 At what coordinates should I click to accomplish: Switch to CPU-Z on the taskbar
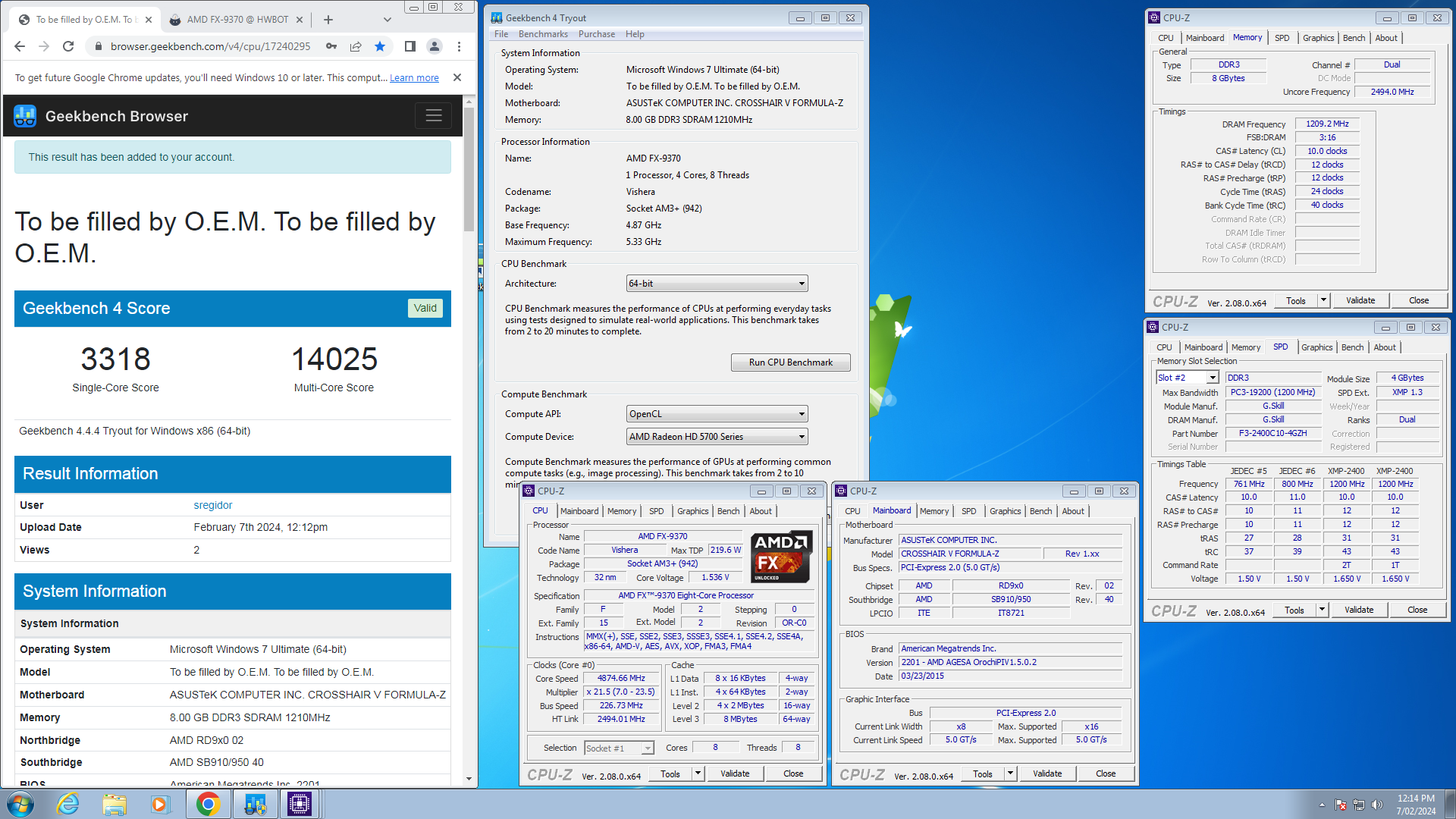300,804
